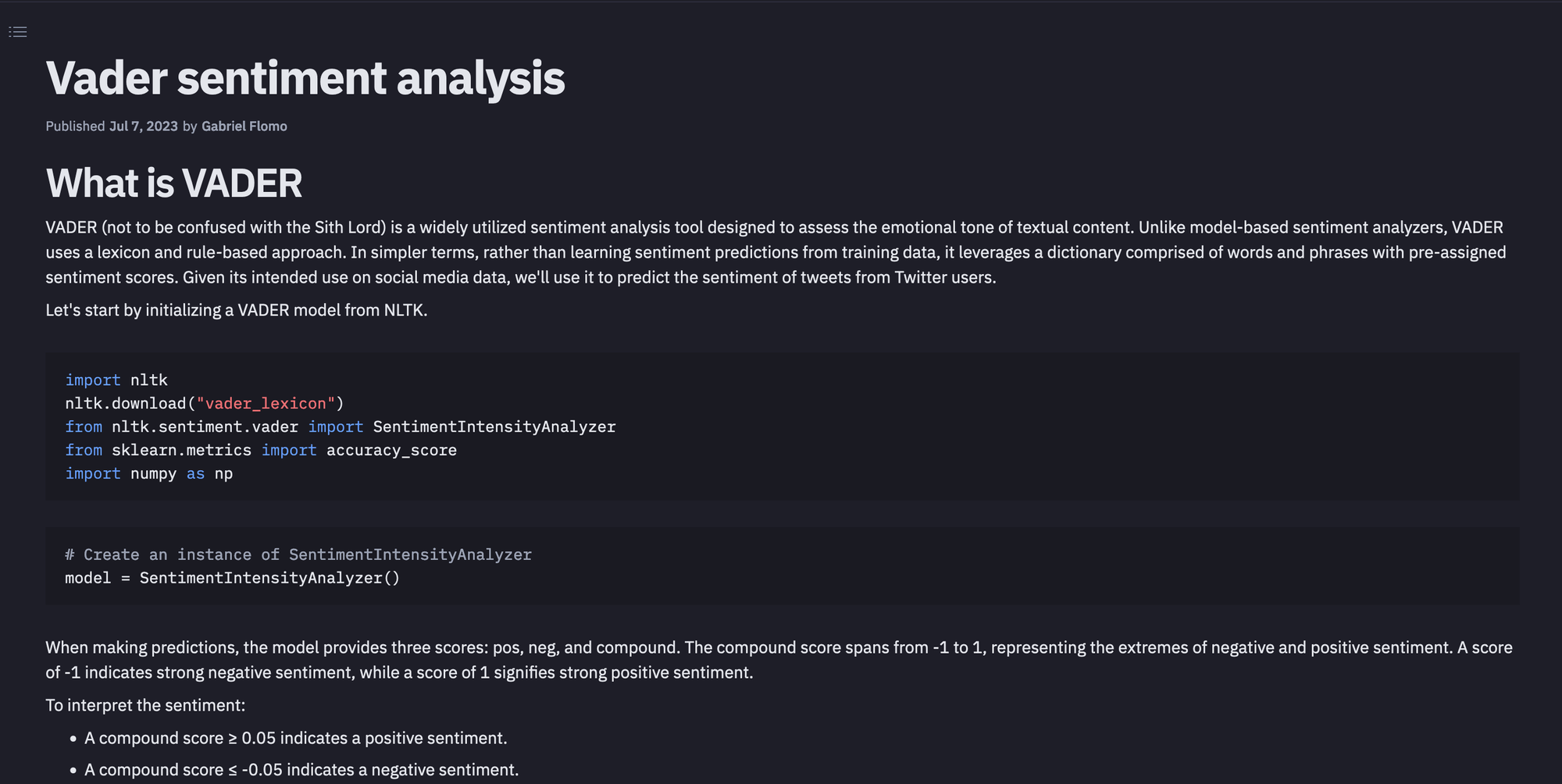The width and height of the screenshot is (1562, 784).
Task: Click accuracy_score in the sklearn import line
Action: click(391, 451)
